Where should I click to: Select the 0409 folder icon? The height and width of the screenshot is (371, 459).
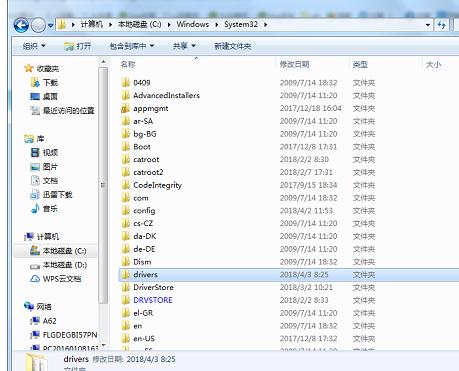(x=126, y=82)
